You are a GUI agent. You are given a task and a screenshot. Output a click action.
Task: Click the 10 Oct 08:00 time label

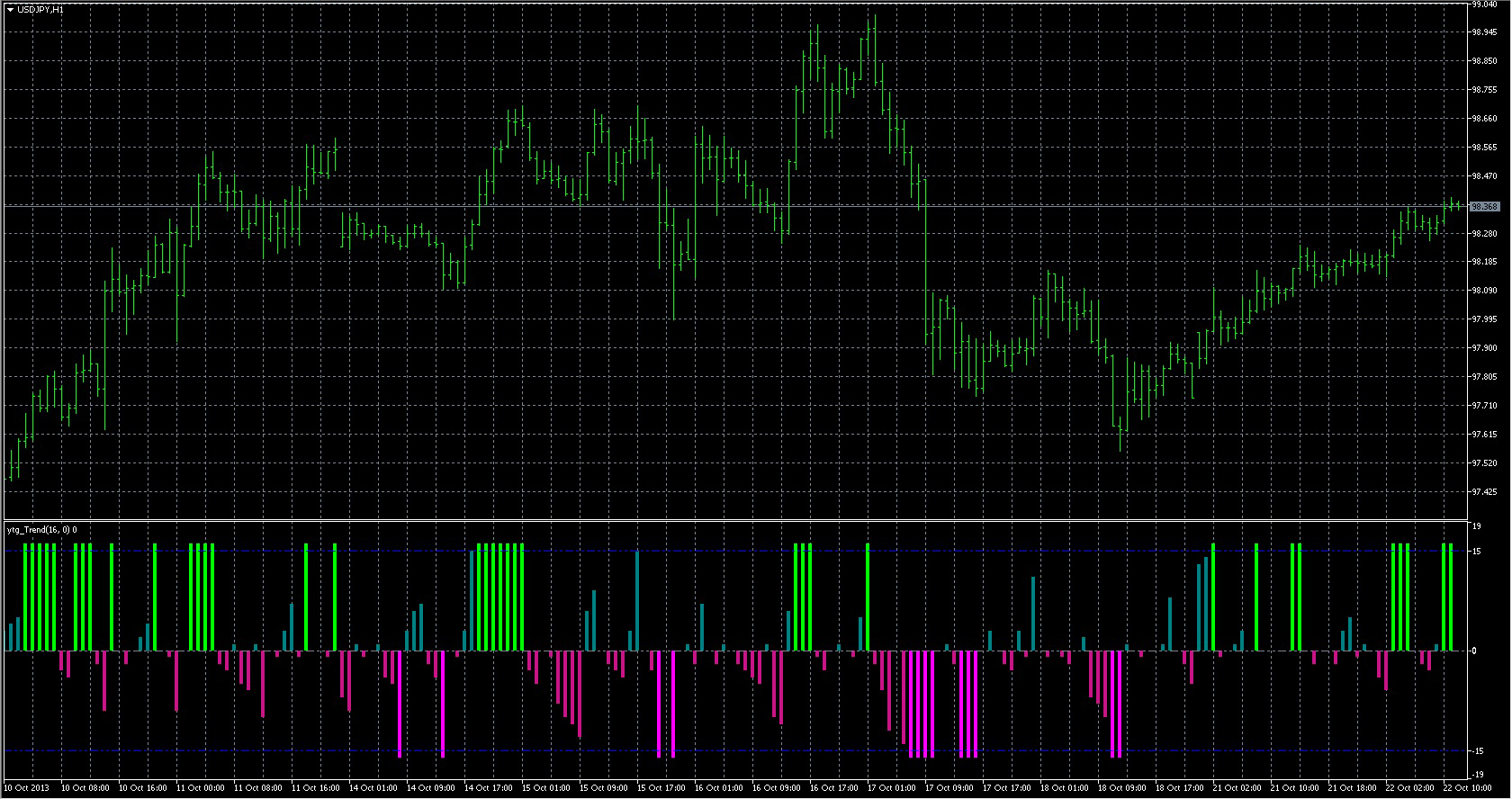[85, 788]
